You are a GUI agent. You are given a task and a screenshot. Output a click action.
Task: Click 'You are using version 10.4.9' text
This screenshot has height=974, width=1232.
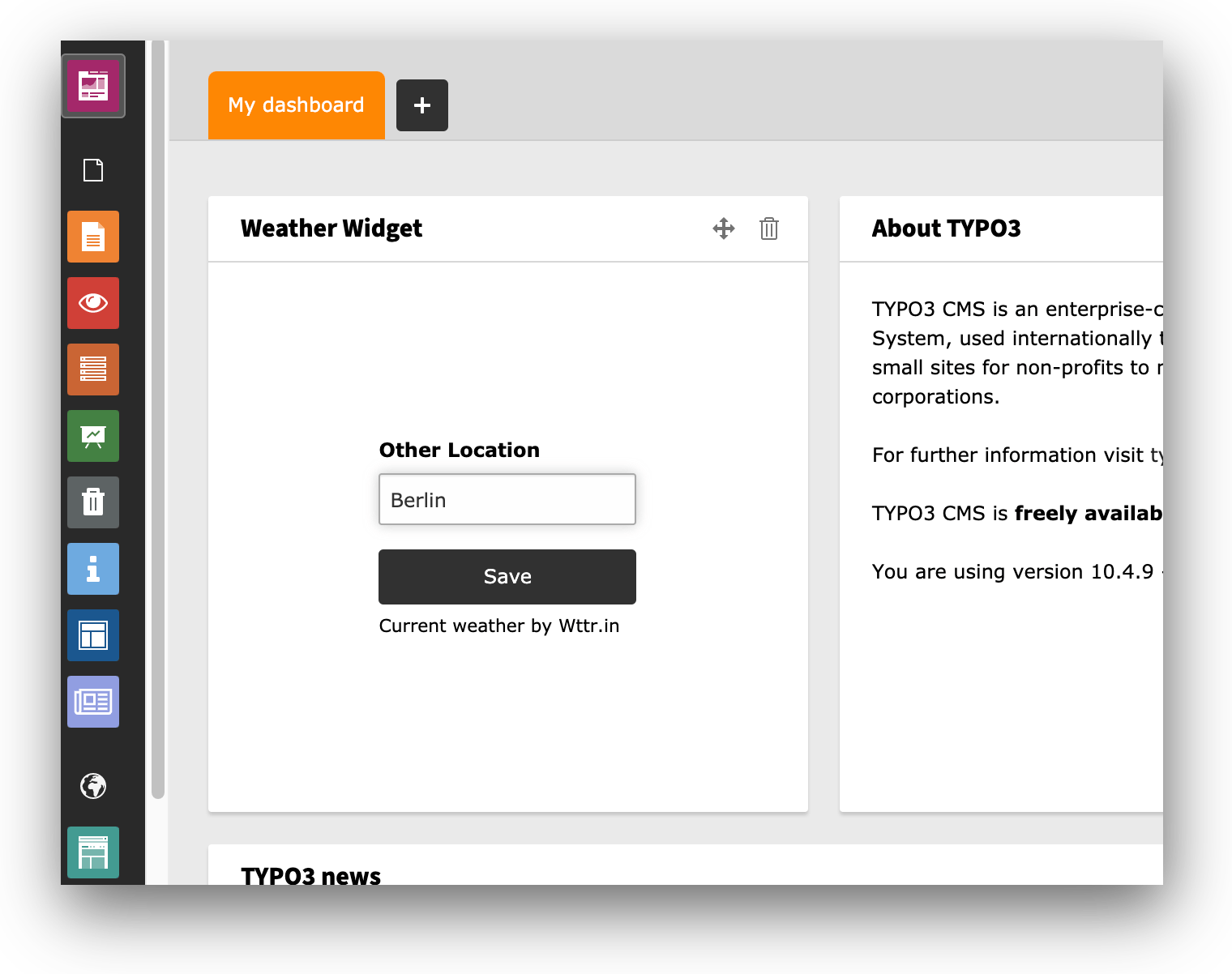[x=1013, y=572]
